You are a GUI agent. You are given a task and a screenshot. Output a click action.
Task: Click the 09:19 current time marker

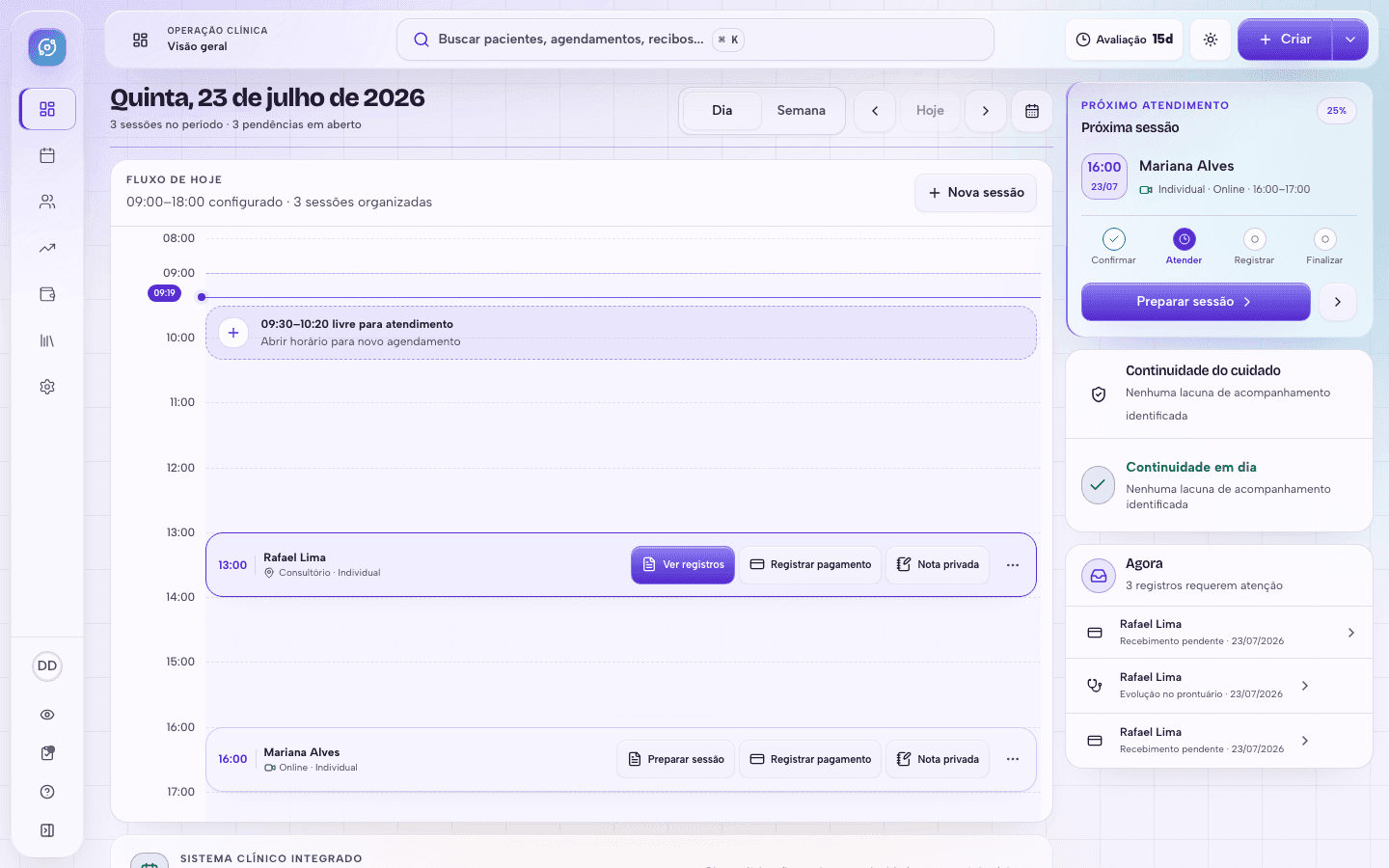[x=165, y=293]
